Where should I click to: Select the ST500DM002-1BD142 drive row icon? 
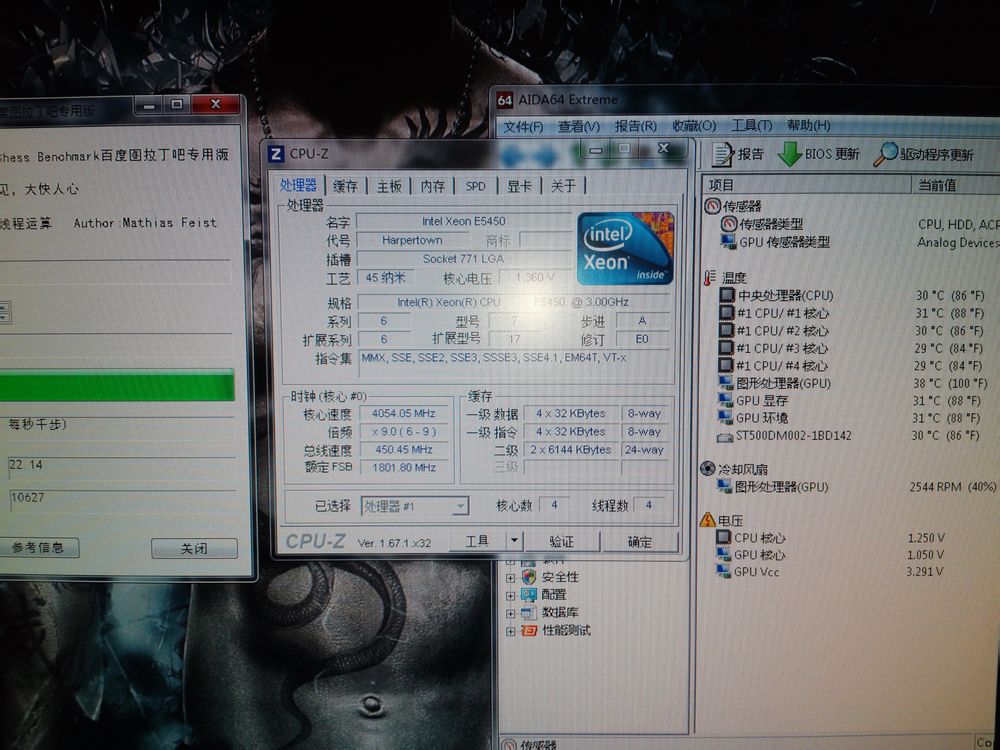(x=725, y=437)
